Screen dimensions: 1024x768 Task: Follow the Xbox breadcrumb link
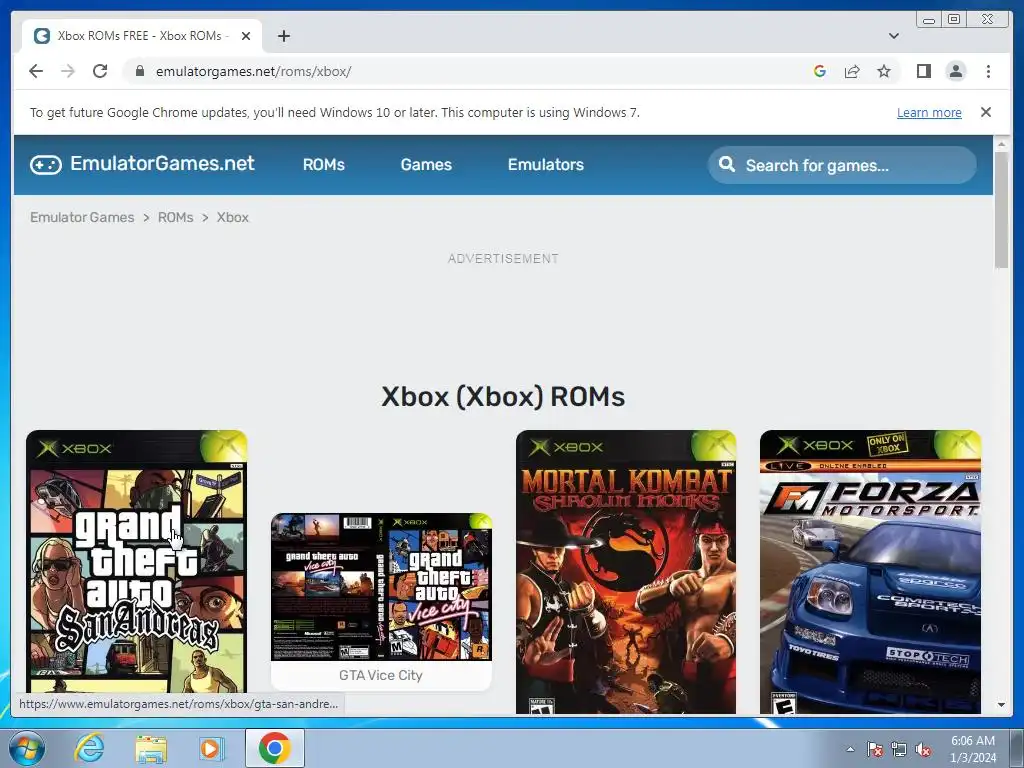pyautogui.click(x=232, y=217)
